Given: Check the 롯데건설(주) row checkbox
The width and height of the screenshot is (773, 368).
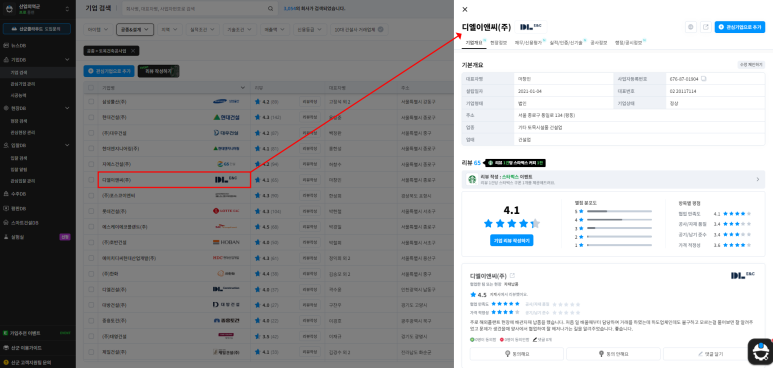Looking at the screenshot, I should [90, 211].
